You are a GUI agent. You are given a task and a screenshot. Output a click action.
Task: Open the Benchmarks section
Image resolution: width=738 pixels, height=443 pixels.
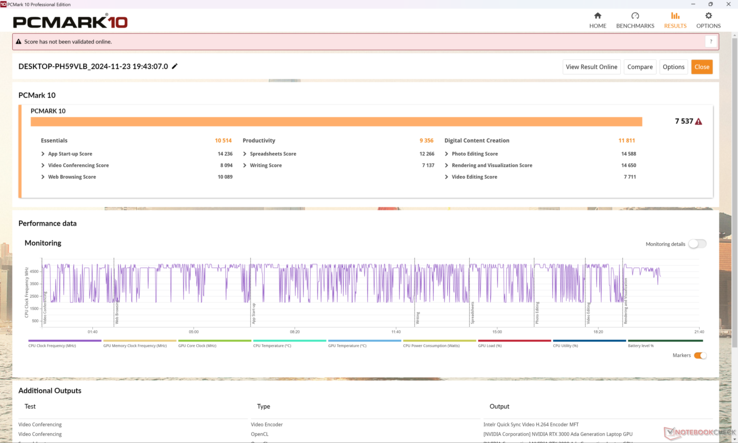pyautogui.click(x=635, y=20)
